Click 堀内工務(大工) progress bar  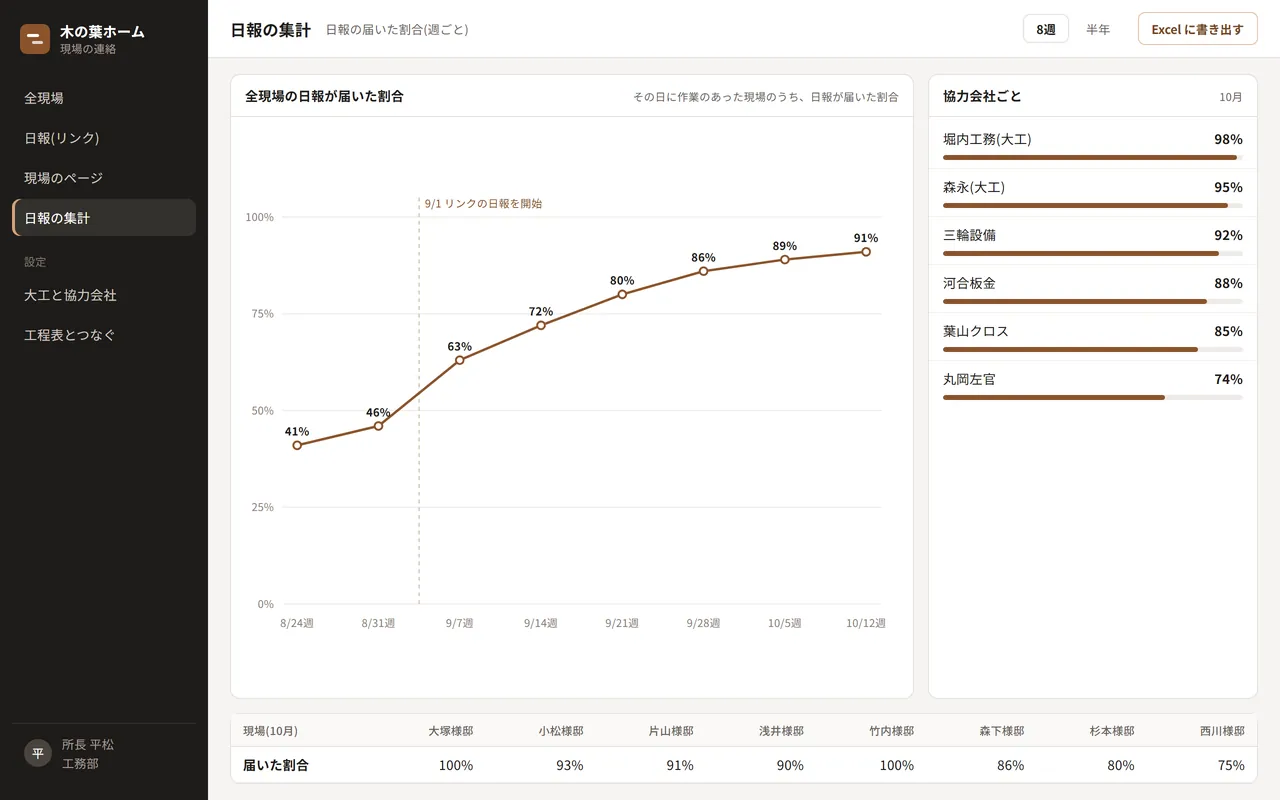tap(1093, 157)
